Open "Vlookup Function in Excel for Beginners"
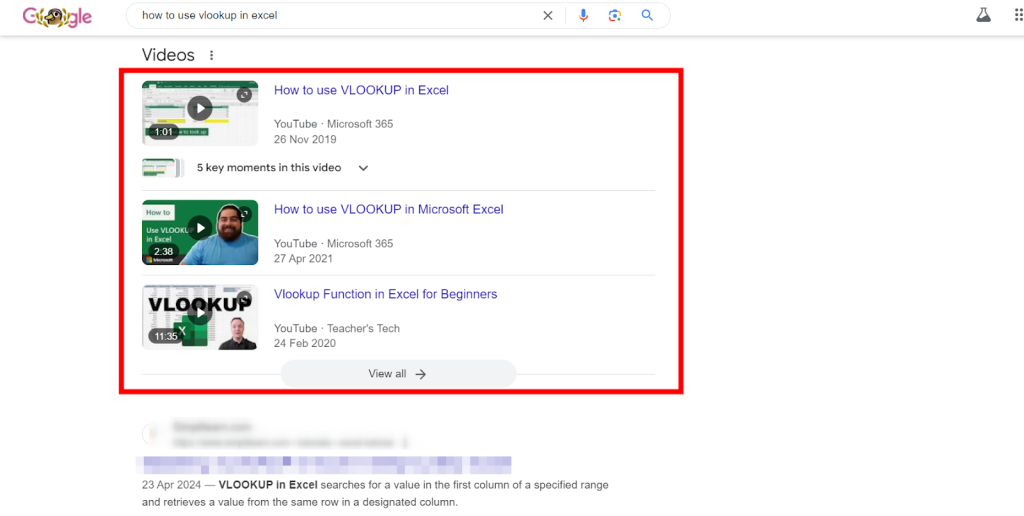 click(385, 295)
